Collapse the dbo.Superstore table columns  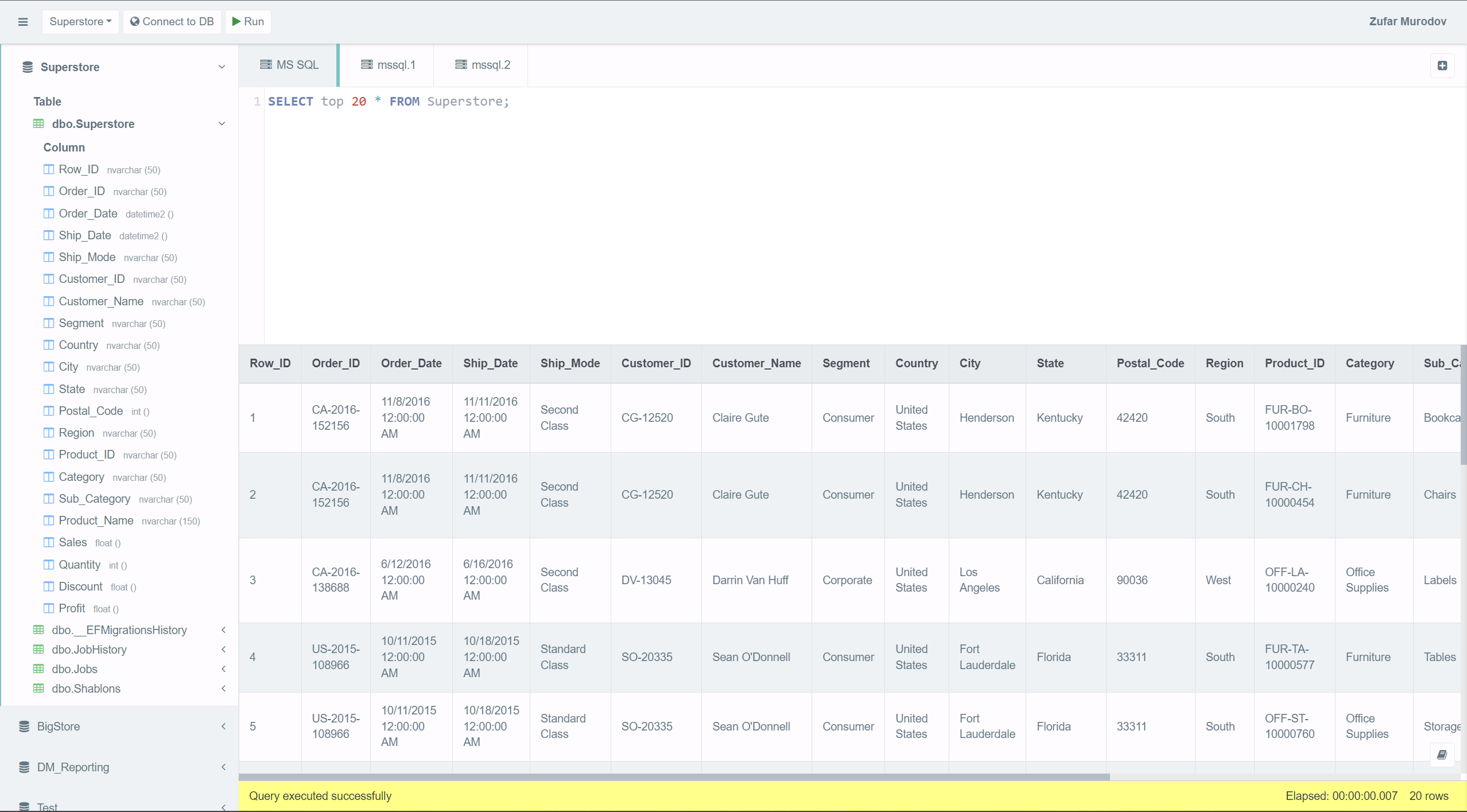(222, 124)
